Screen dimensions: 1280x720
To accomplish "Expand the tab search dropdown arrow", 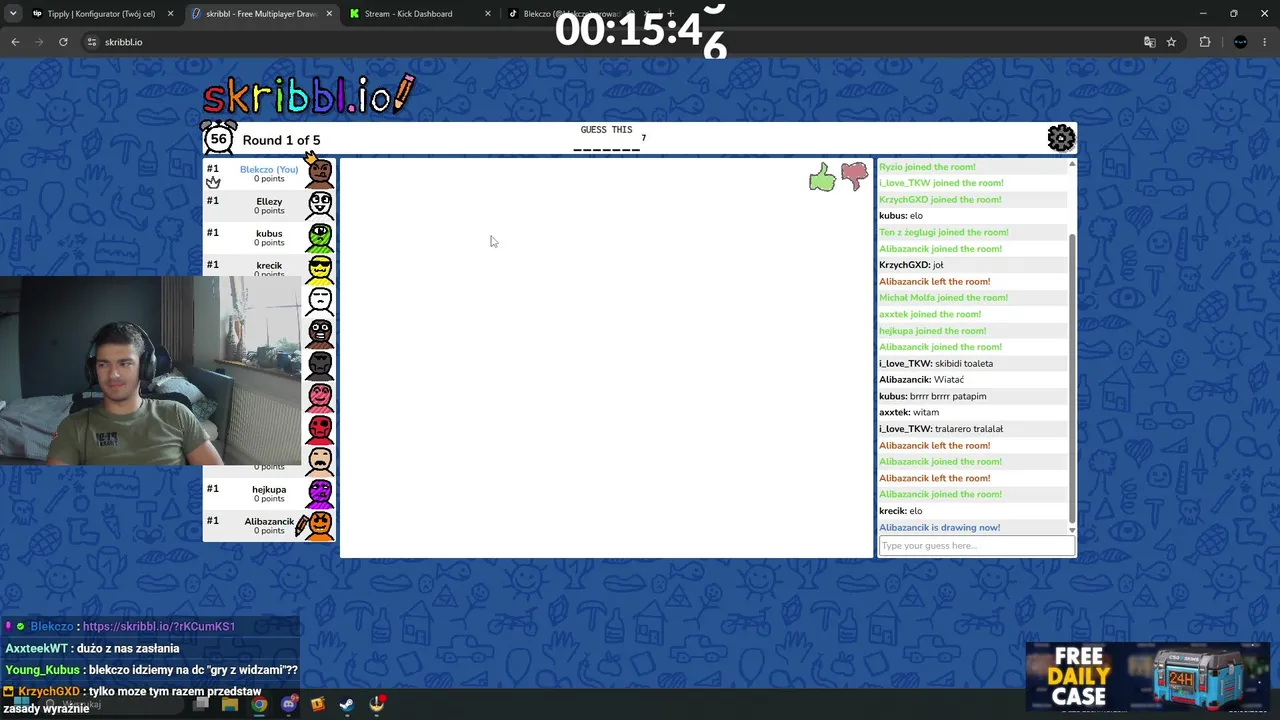I will [x=12, y=14].
